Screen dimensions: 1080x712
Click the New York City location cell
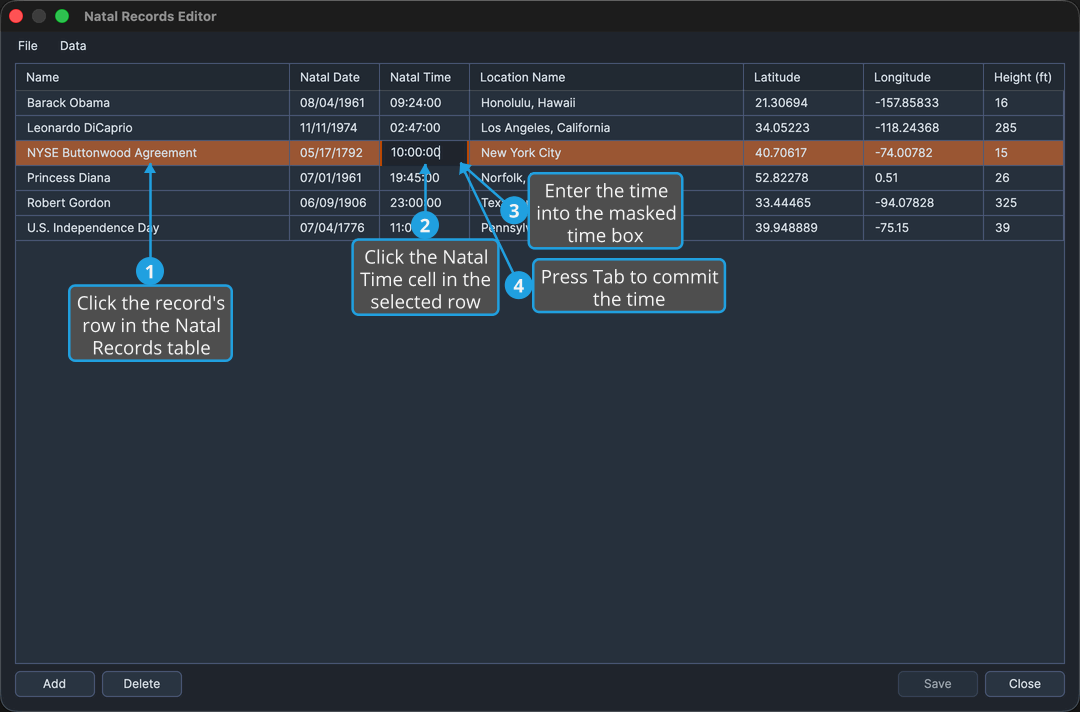tap(606, 153)
